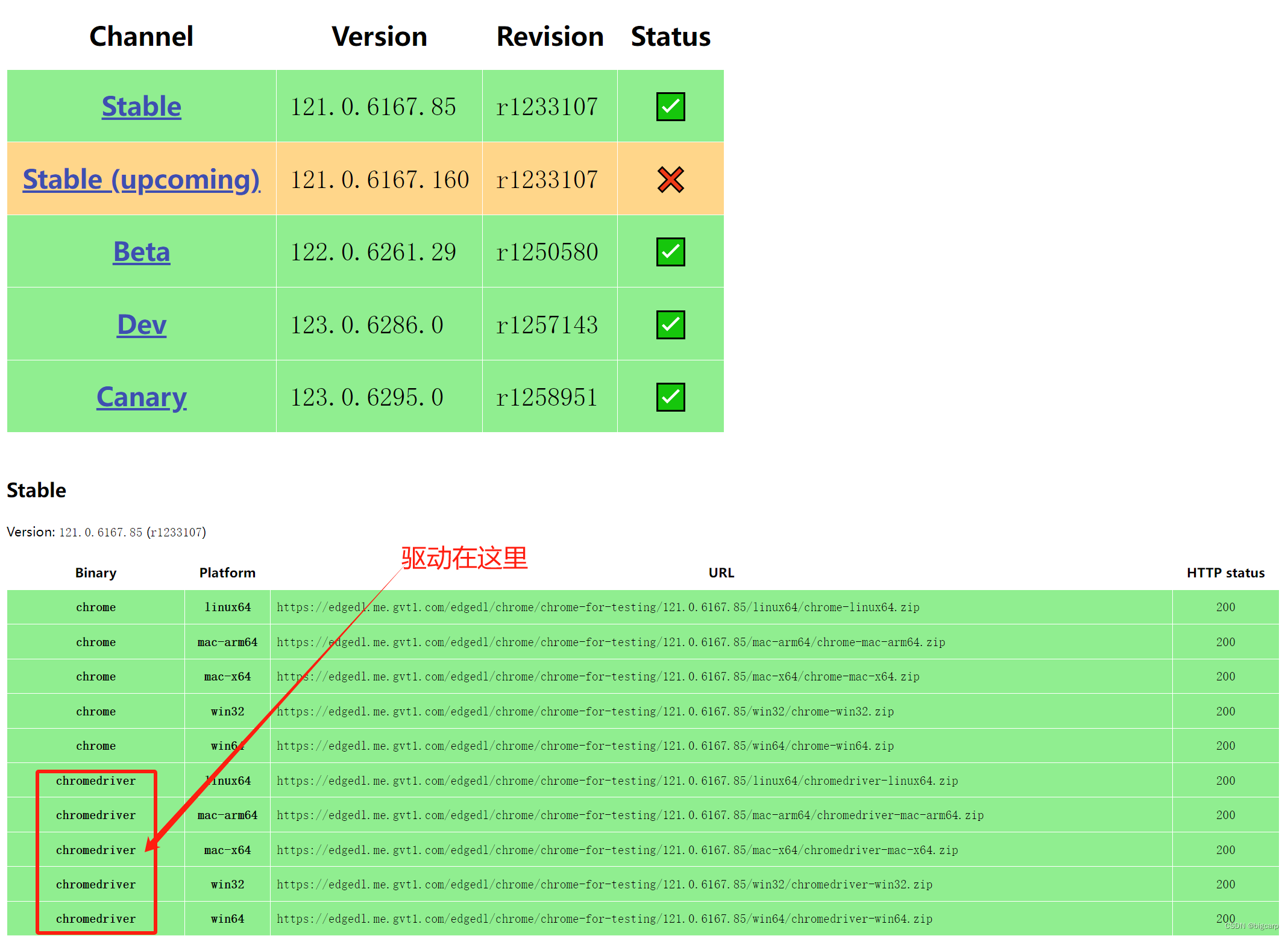Click the green checkmark in Beta row
This screenshot has width=1288, height=936.
[670, 252]
